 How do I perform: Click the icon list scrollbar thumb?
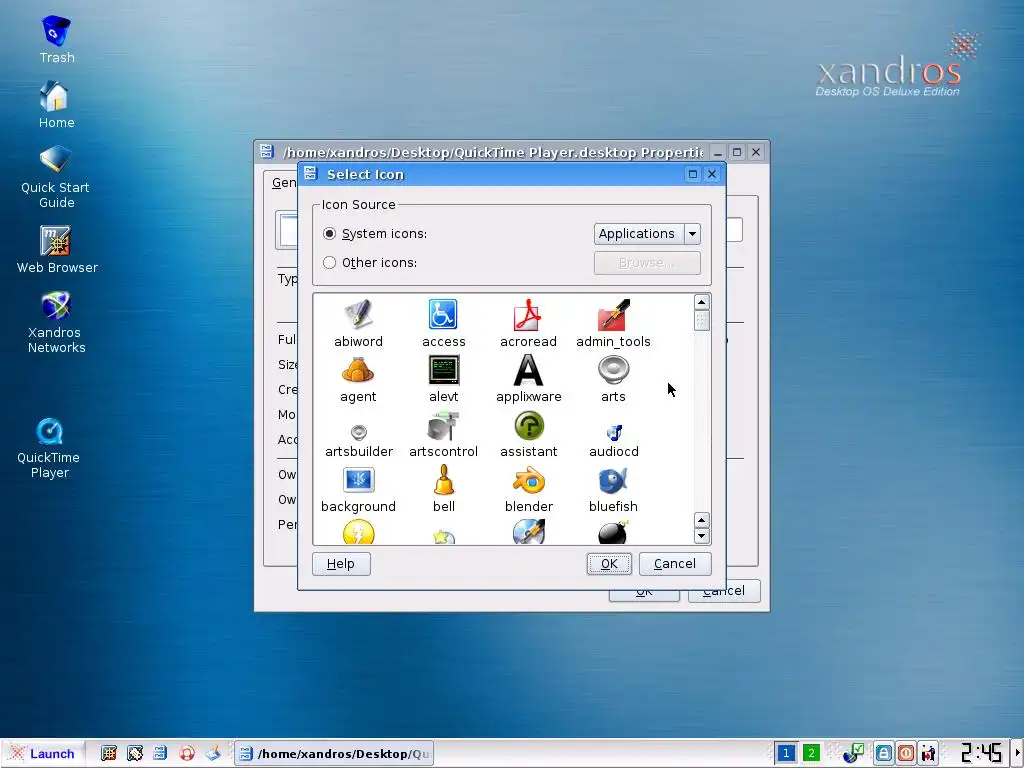tap(701, 321)
